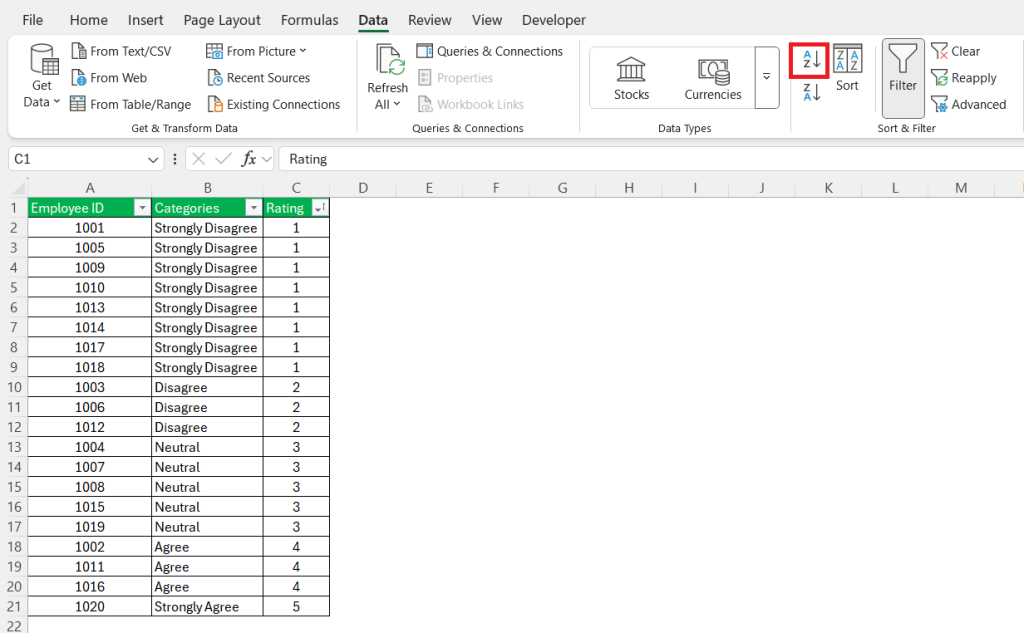Open the Developer ribbon tab

point(553,19)
